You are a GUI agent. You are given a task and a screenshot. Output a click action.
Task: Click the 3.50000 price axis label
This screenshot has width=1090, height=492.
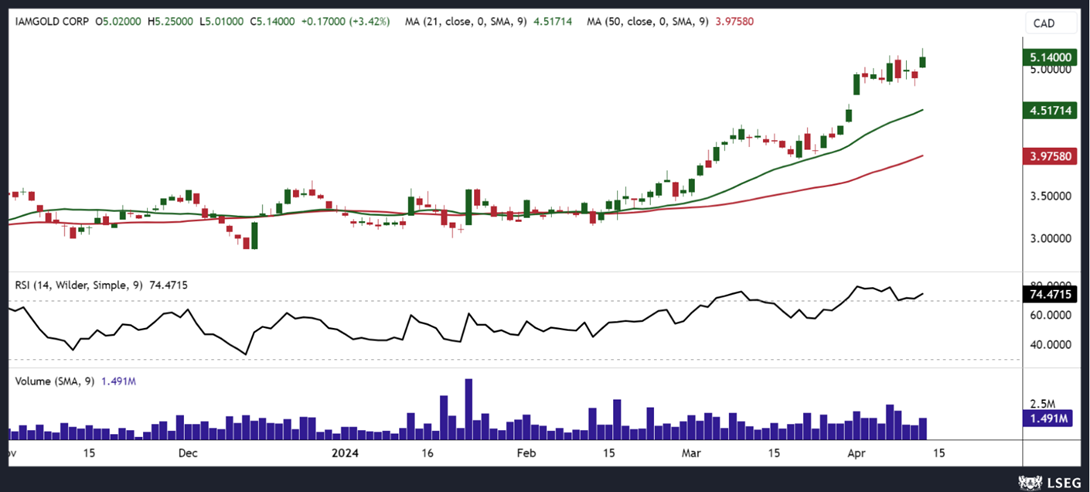tap(1050, 197)
